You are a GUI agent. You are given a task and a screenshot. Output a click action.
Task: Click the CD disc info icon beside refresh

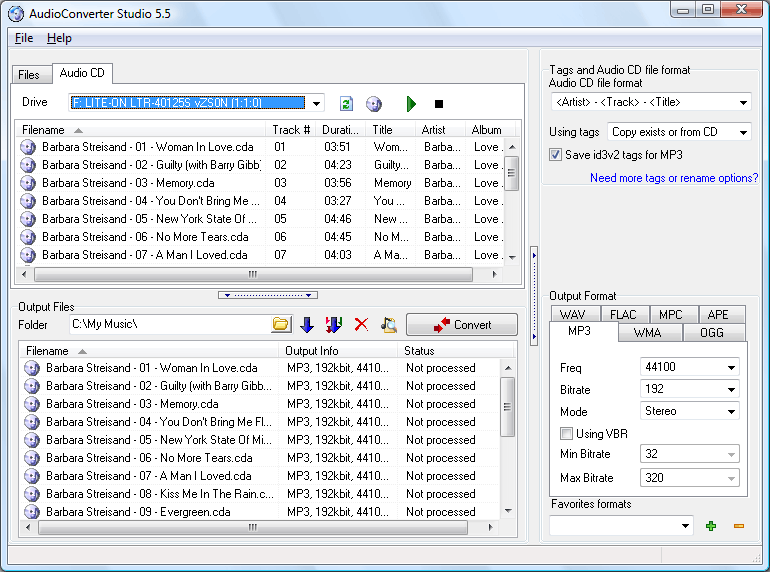click(x=374, y=104)
